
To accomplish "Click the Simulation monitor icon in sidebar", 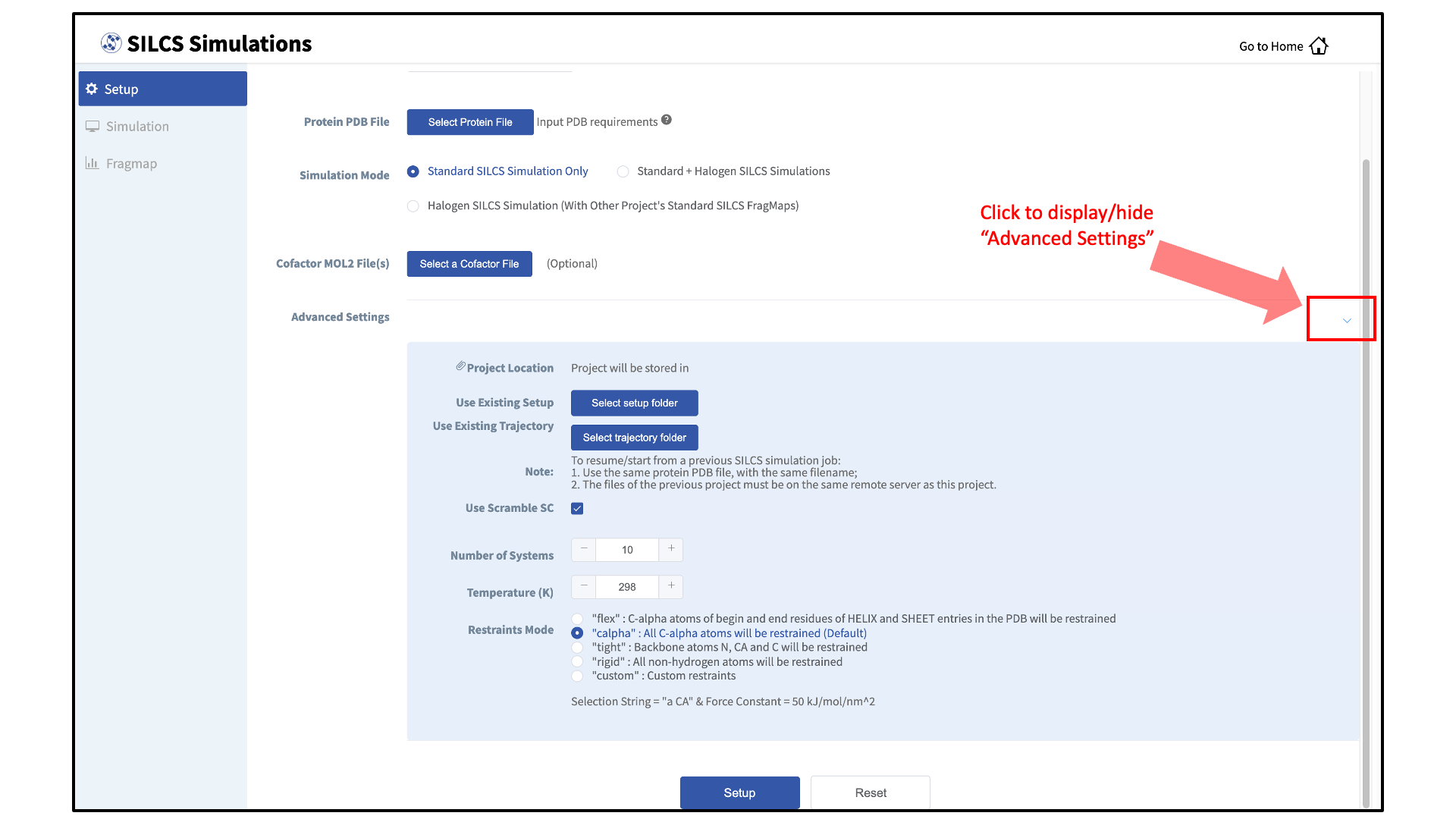I will click(93, 126).
